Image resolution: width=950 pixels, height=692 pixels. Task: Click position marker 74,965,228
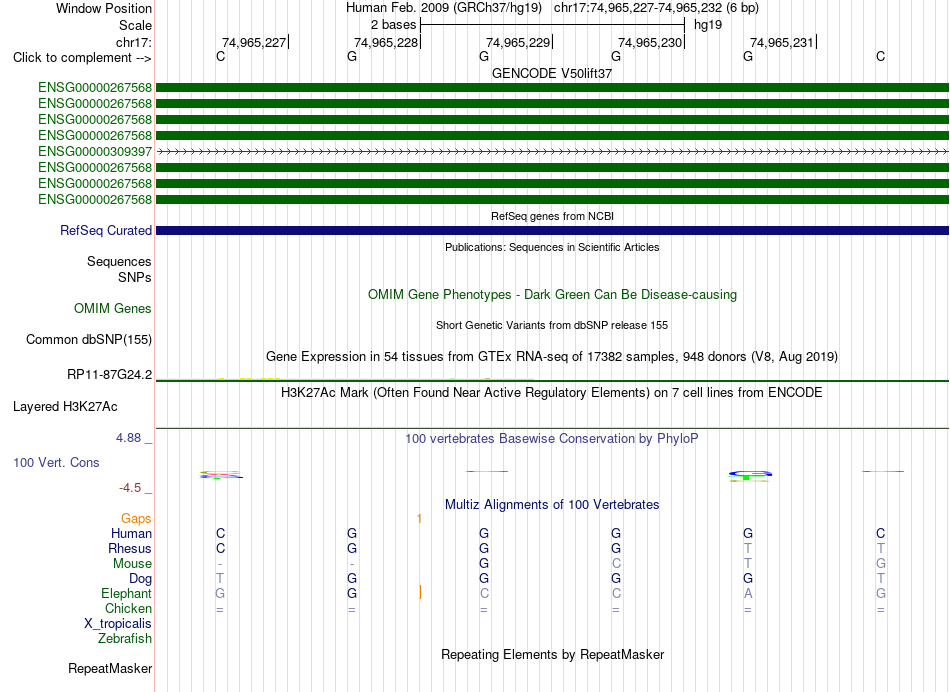387,42
